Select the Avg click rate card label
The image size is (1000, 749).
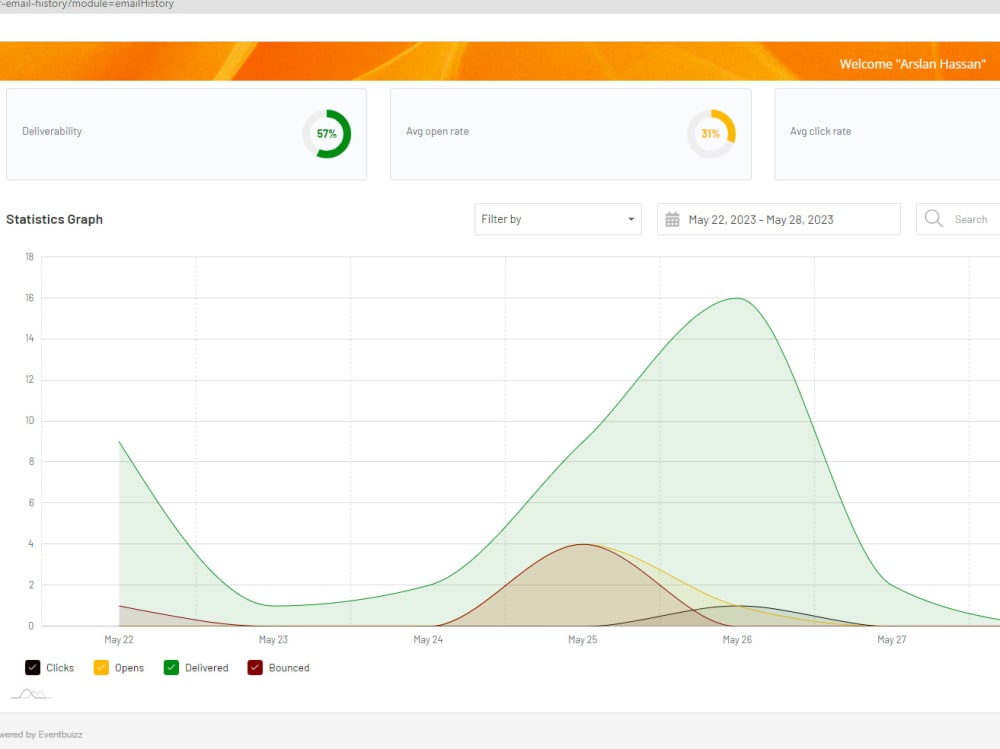[820, 131]
